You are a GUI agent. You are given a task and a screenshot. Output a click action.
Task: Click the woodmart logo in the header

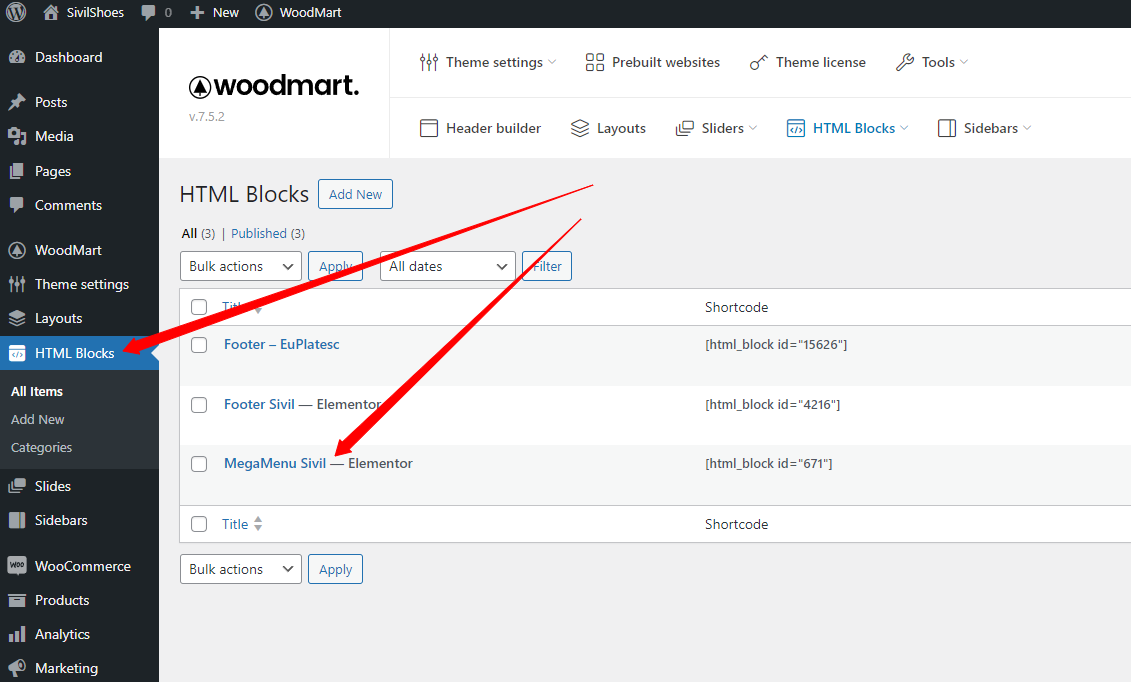pyautogui.click(x=274, y=86)
